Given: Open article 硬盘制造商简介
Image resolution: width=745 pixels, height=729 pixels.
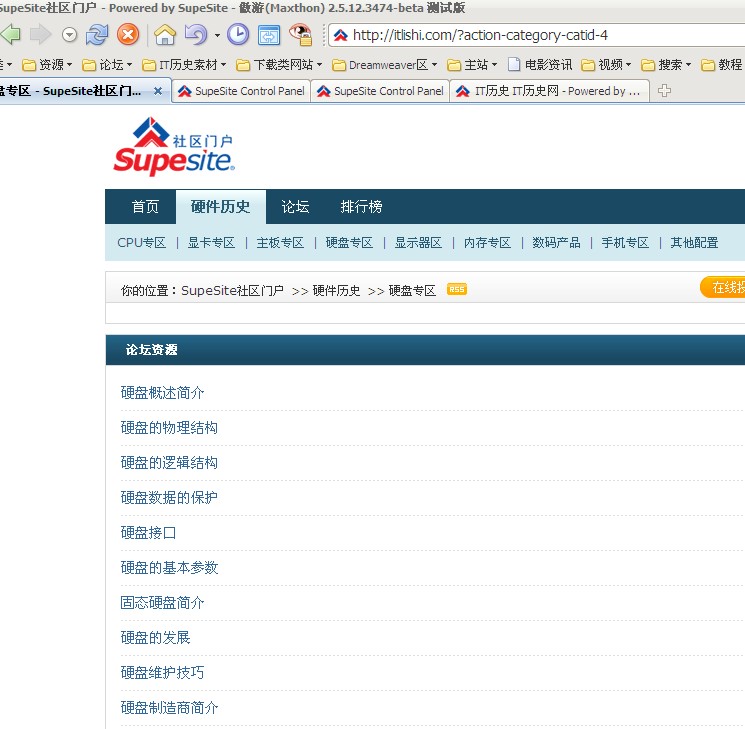Looking at the screenshot, I should (x=169, y=708).
